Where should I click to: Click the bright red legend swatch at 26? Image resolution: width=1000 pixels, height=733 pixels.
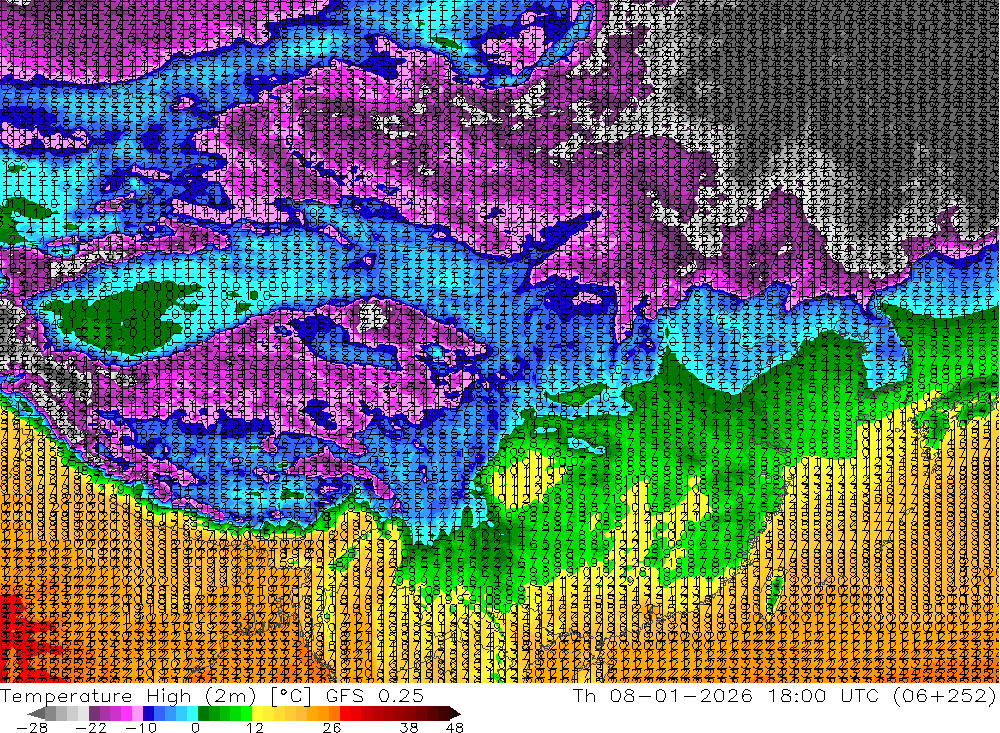[345, 713]
